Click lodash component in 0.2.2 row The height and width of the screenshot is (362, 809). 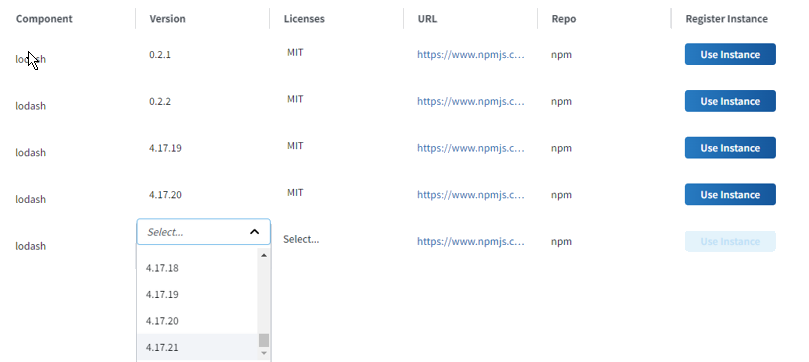pyautogui.click(x=30, y=106)
